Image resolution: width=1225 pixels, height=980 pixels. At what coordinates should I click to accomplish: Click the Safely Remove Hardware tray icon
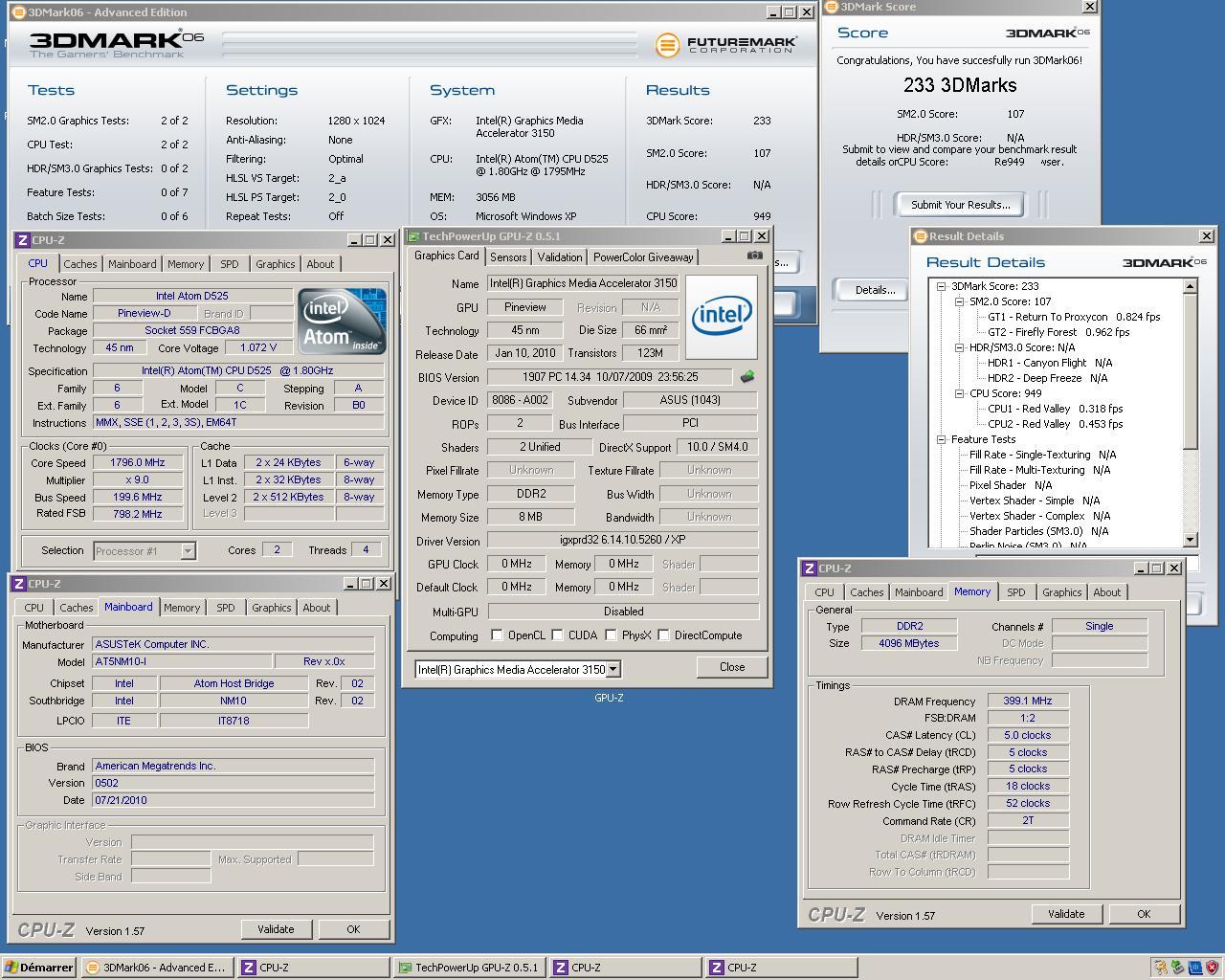click(1177, 968)
